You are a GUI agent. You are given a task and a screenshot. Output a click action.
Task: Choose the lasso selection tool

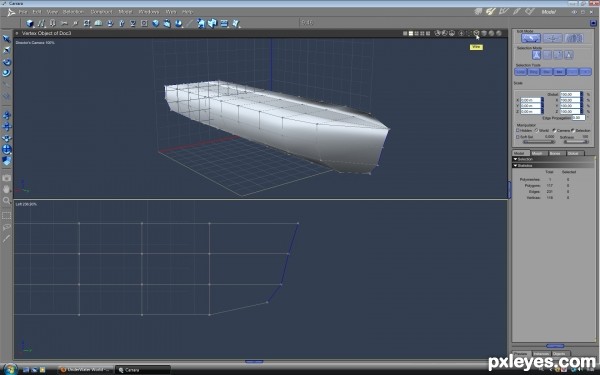pyautogui.click(x=7, y=227)
